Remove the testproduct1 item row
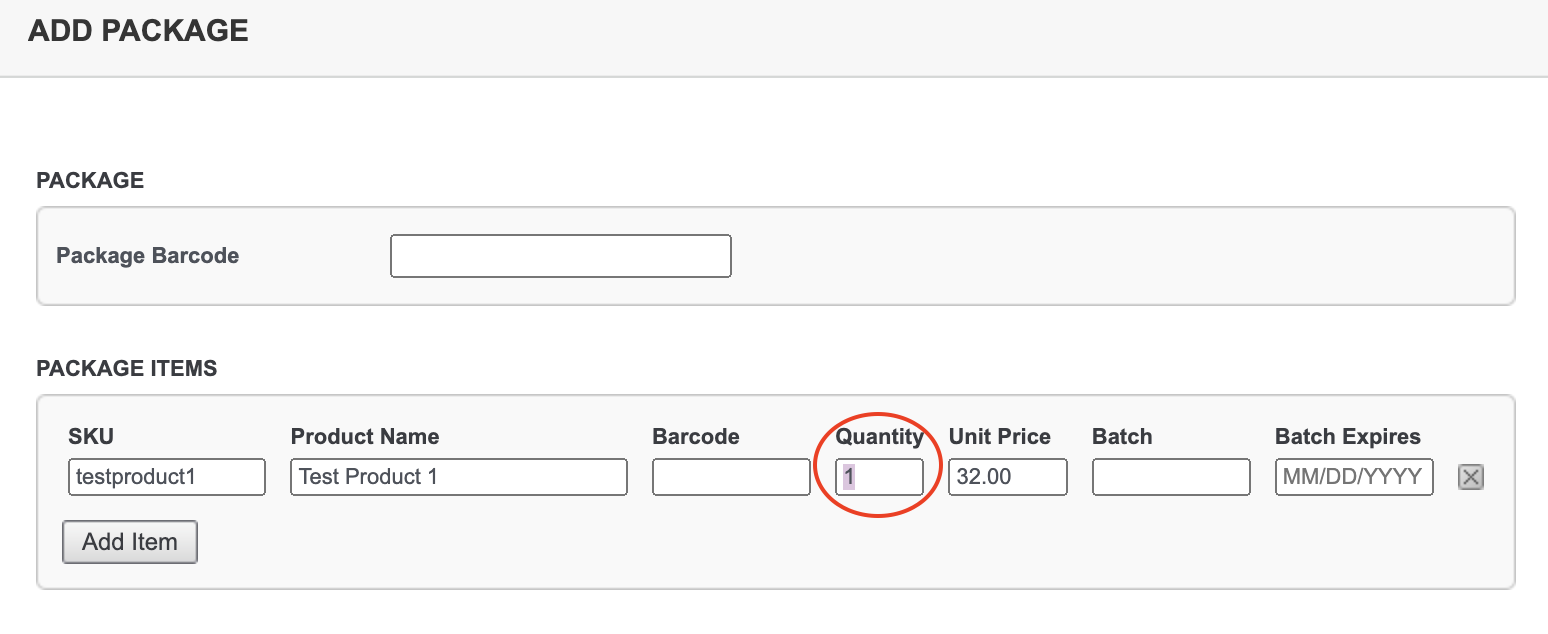 coord(1470,477)
